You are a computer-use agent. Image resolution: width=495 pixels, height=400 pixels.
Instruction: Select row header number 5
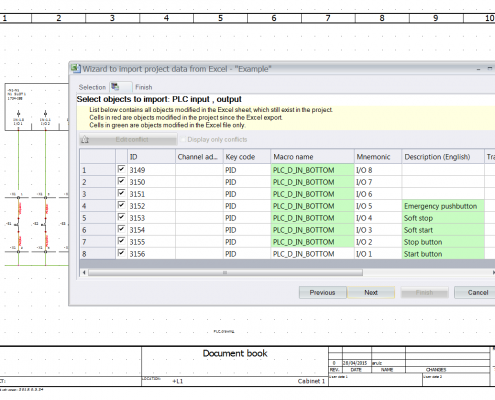pos(97,218)
